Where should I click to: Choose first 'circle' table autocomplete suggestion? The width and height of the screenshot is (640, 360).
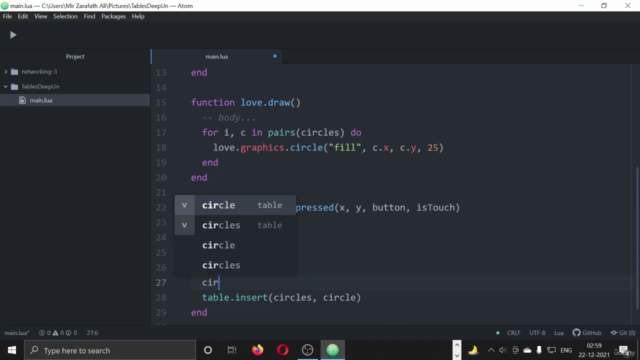coord(235,205)
